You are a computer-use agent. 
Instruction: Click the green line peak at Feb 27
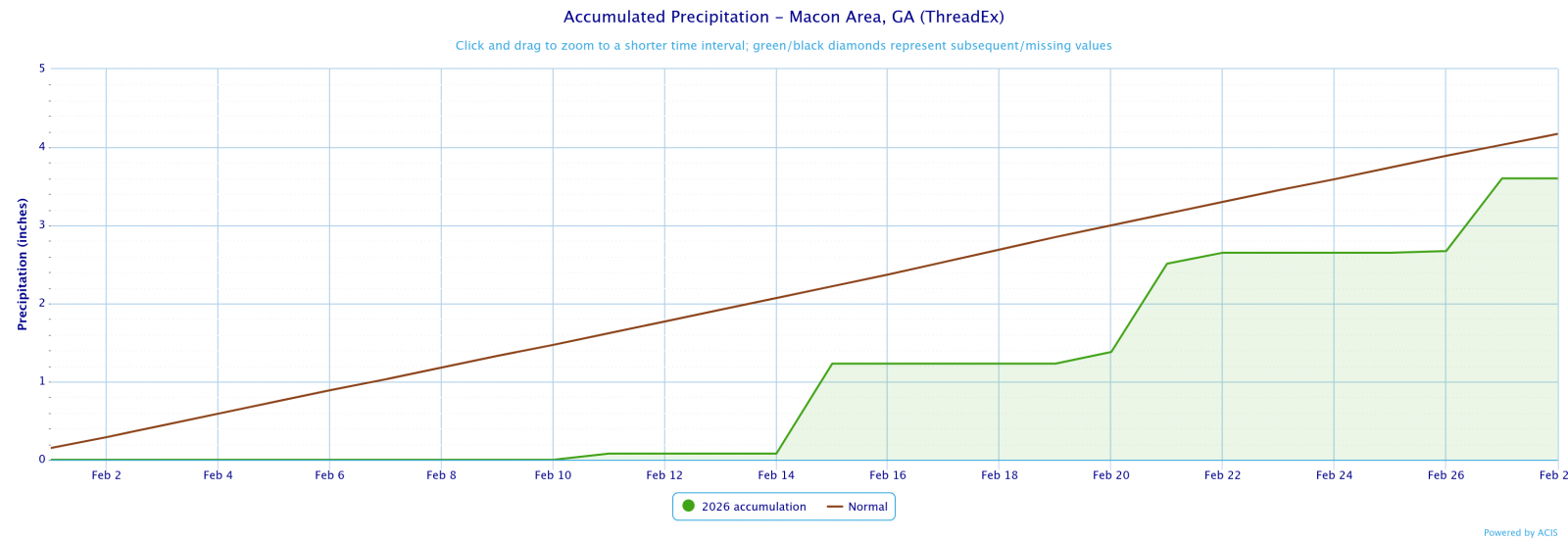tap(1501, 178)
